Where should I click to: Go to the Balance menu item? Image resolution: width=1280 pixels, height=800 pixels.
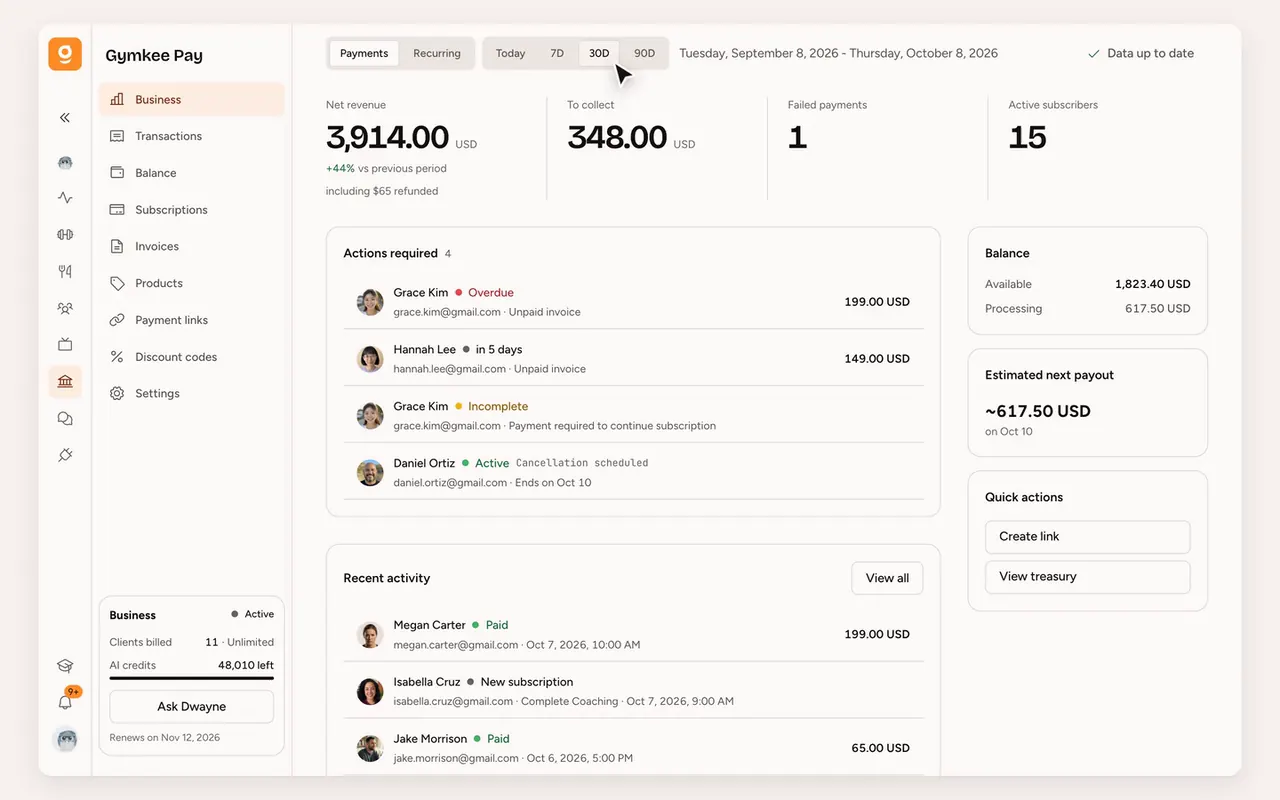click(191, 173)
